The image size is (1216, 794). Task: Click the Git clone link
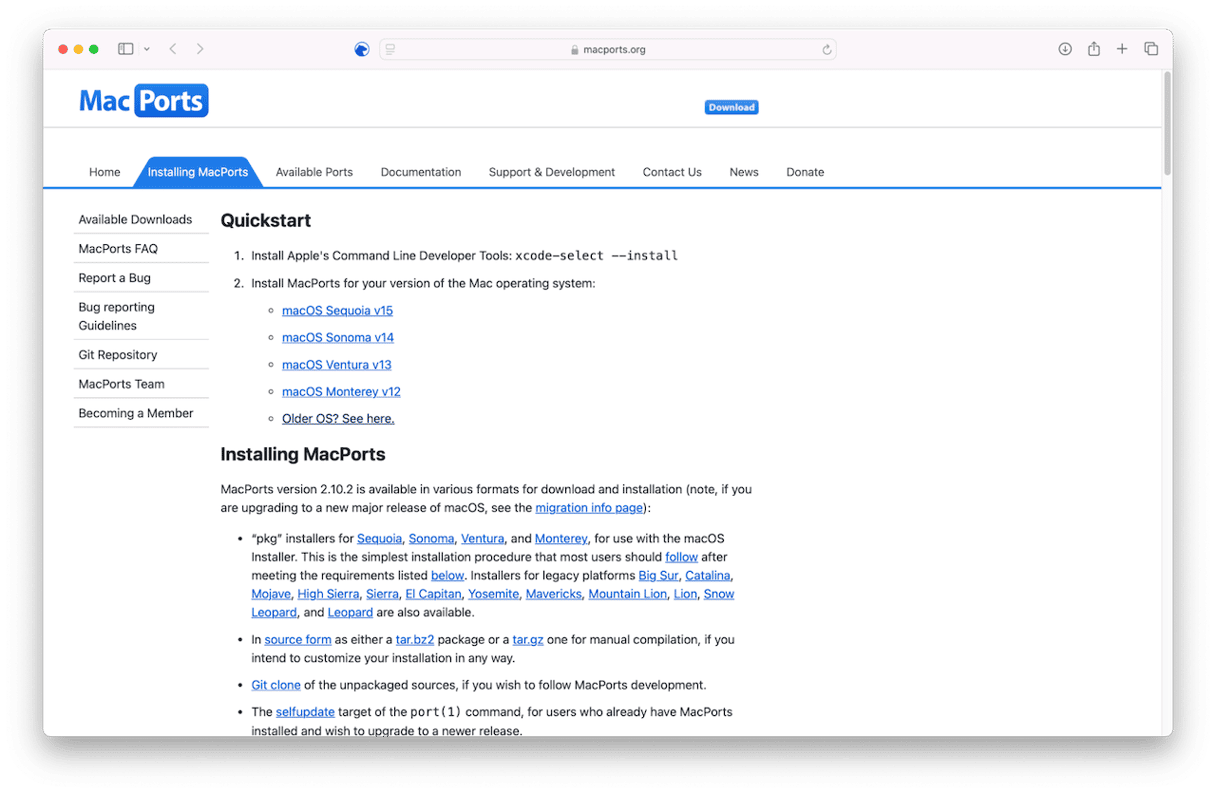click(x=276, y=685)
